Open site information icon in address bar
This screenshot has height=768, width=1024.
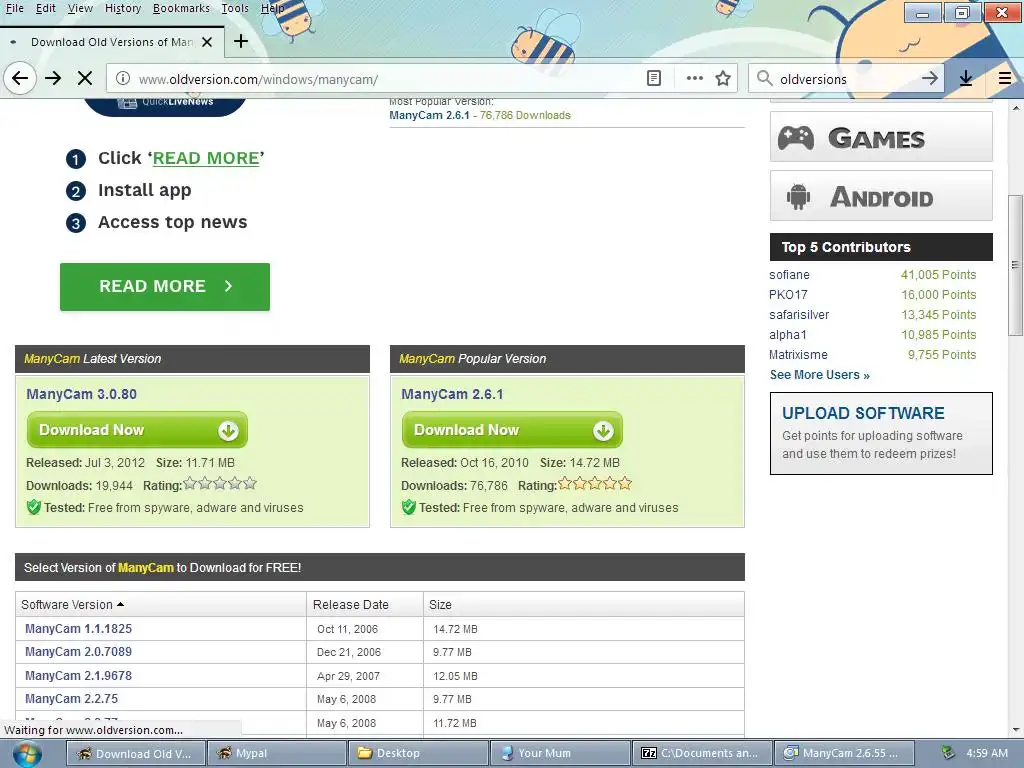[122, 78]
